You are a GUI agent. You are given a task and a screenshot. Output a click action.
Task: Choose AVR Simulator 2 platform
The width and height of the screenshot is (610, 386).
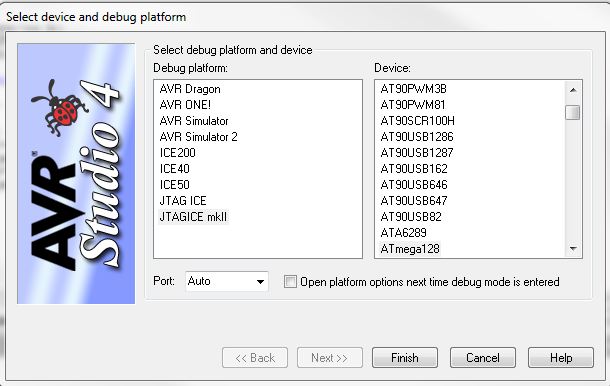click(x=198, y=137)
